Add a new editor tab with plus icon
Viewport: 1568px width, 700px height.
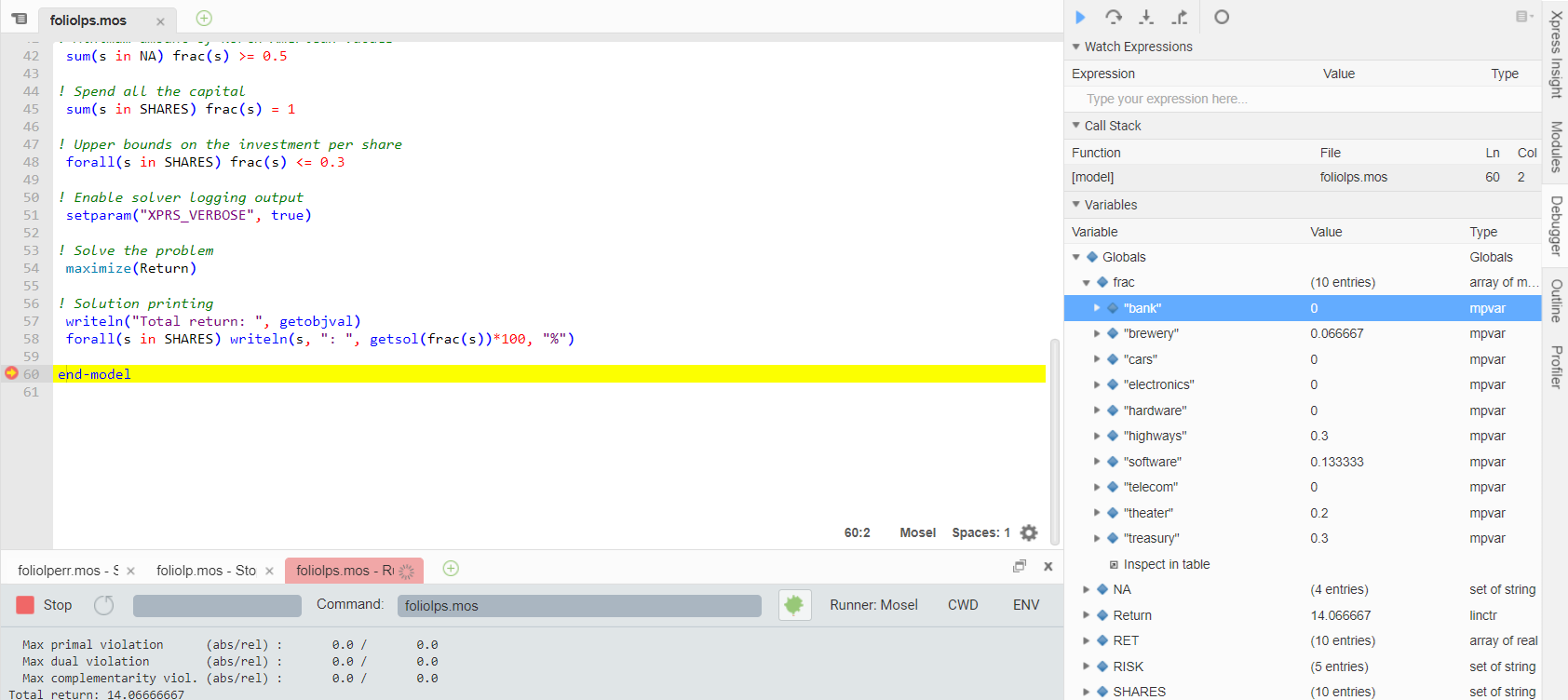tap(205, 19)
